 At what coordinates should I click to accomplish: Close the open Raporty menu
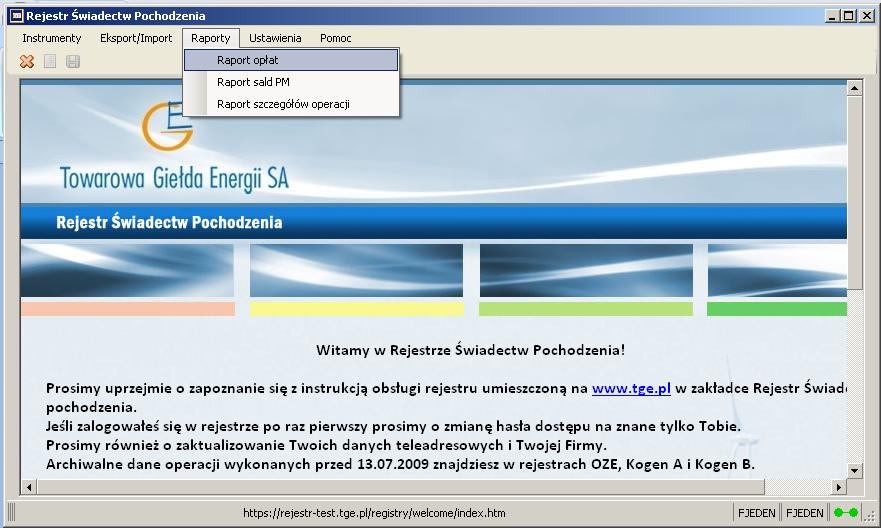click(211, 38)
